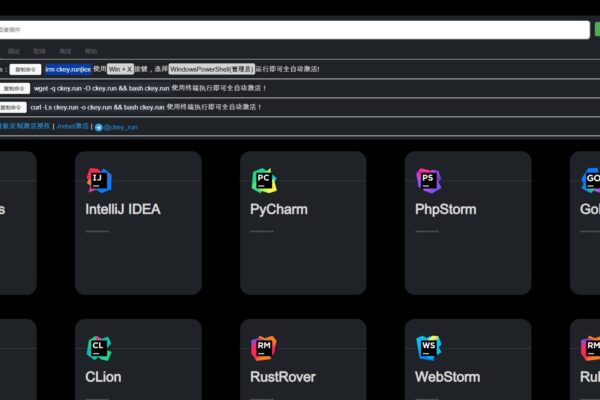600x400 pixels.
Task: Select the 'PhpStorm' card title
Action: [x=445, y=210]
